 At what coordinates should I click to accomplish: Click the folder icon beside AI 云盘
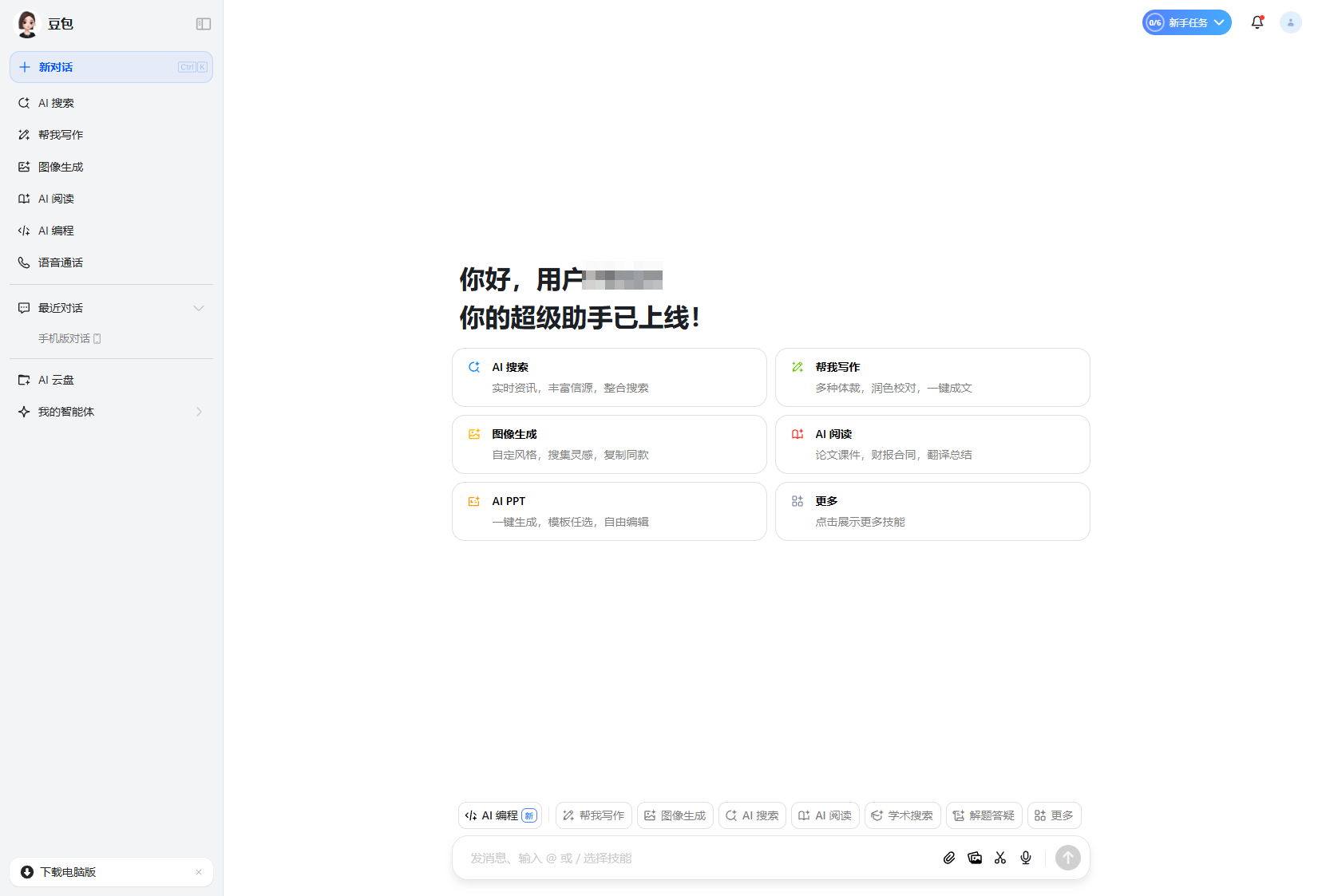coord(24,380)
